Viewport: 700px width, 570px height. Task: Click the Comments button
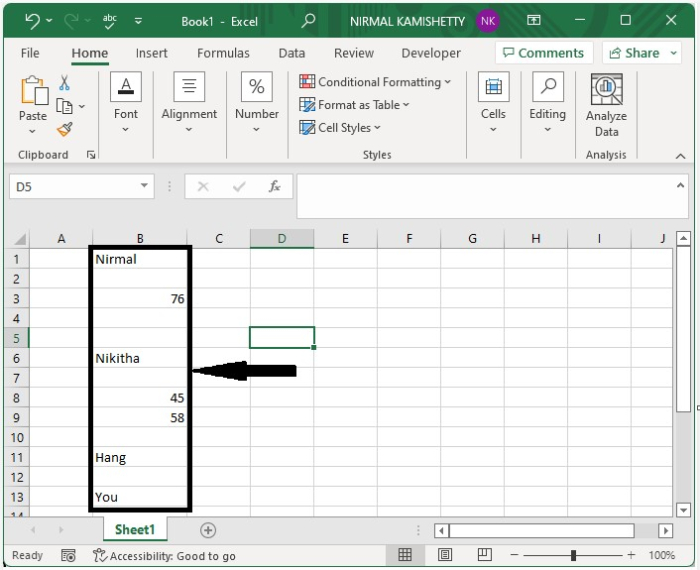pos(544,53)
